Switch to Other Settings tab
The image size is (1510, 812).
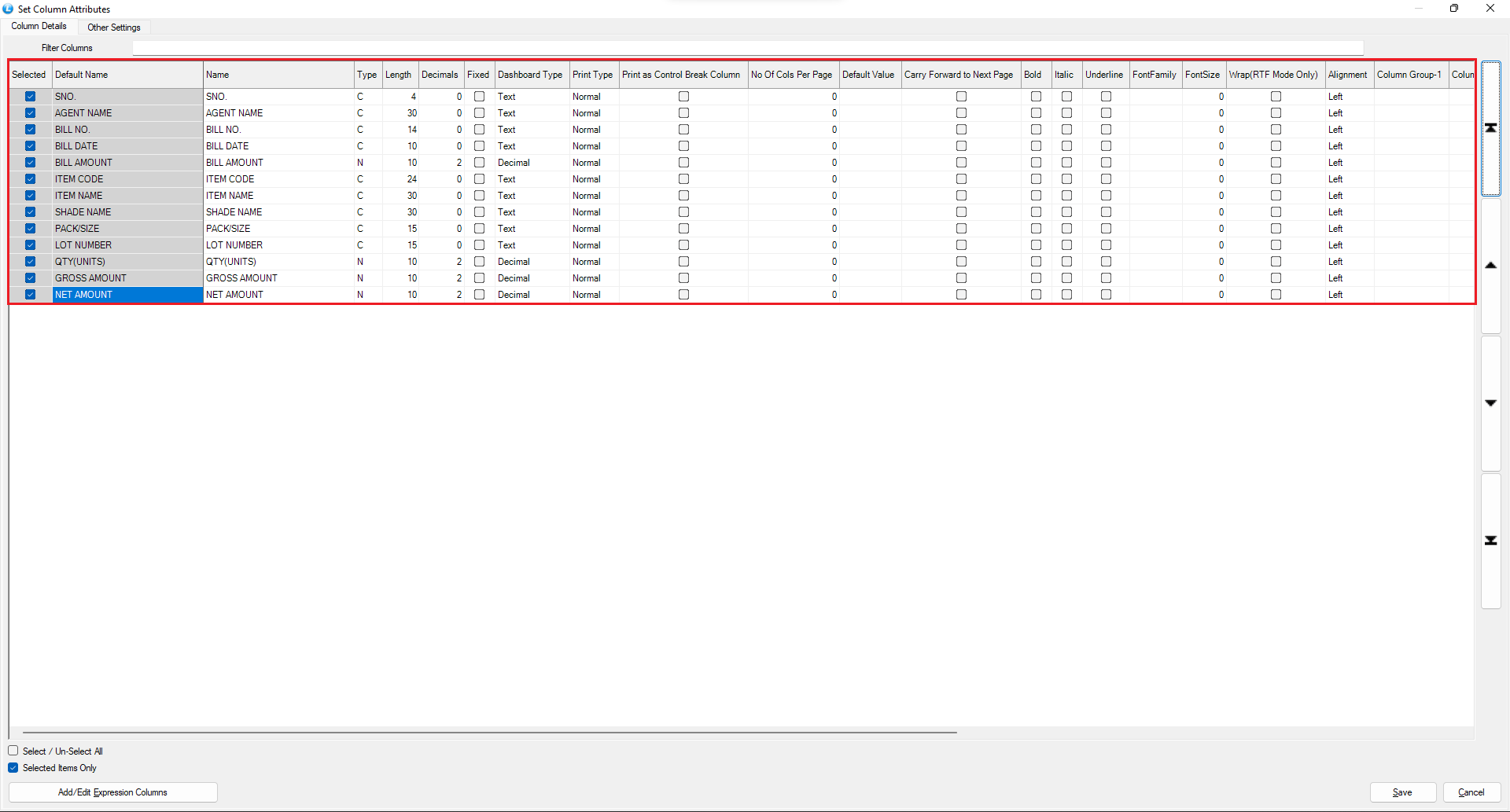pos(114,28)
